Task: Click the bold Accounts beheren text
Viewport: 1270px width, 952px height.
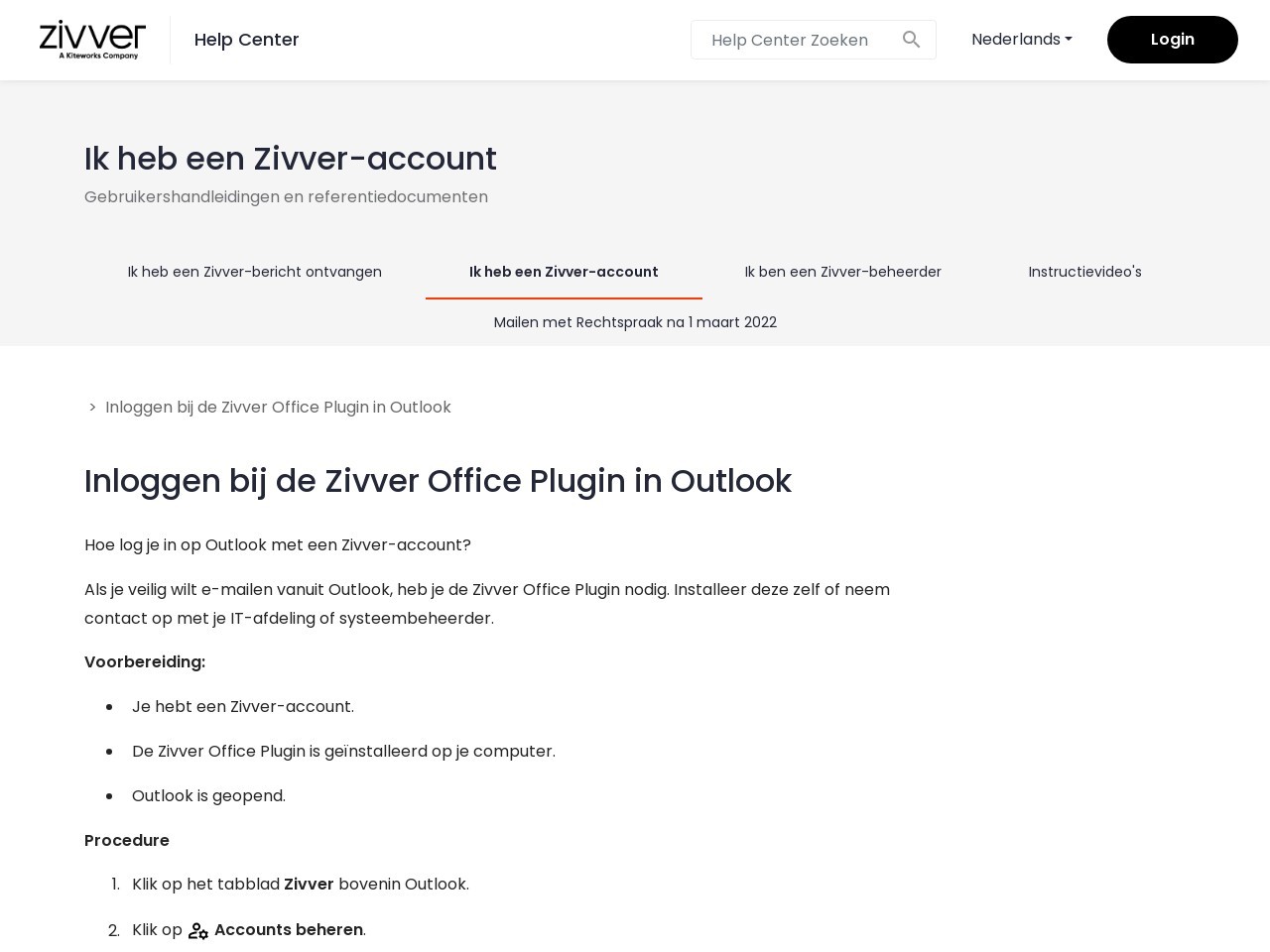Action: [288, 930]
